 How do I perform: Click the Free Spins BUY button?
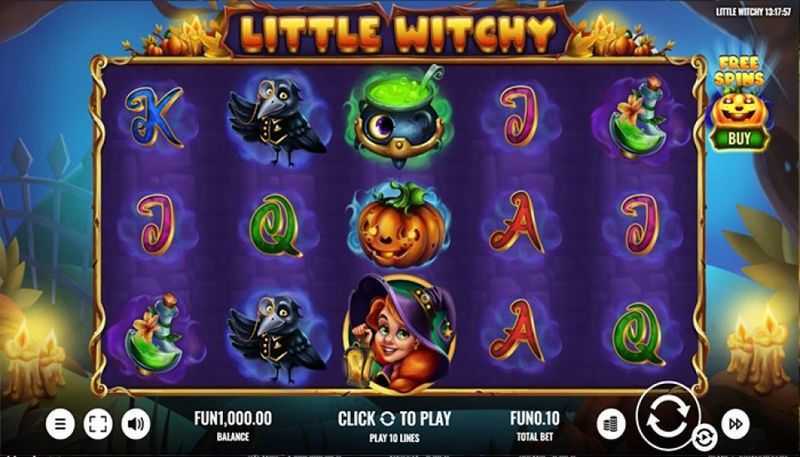pos(739,138)
